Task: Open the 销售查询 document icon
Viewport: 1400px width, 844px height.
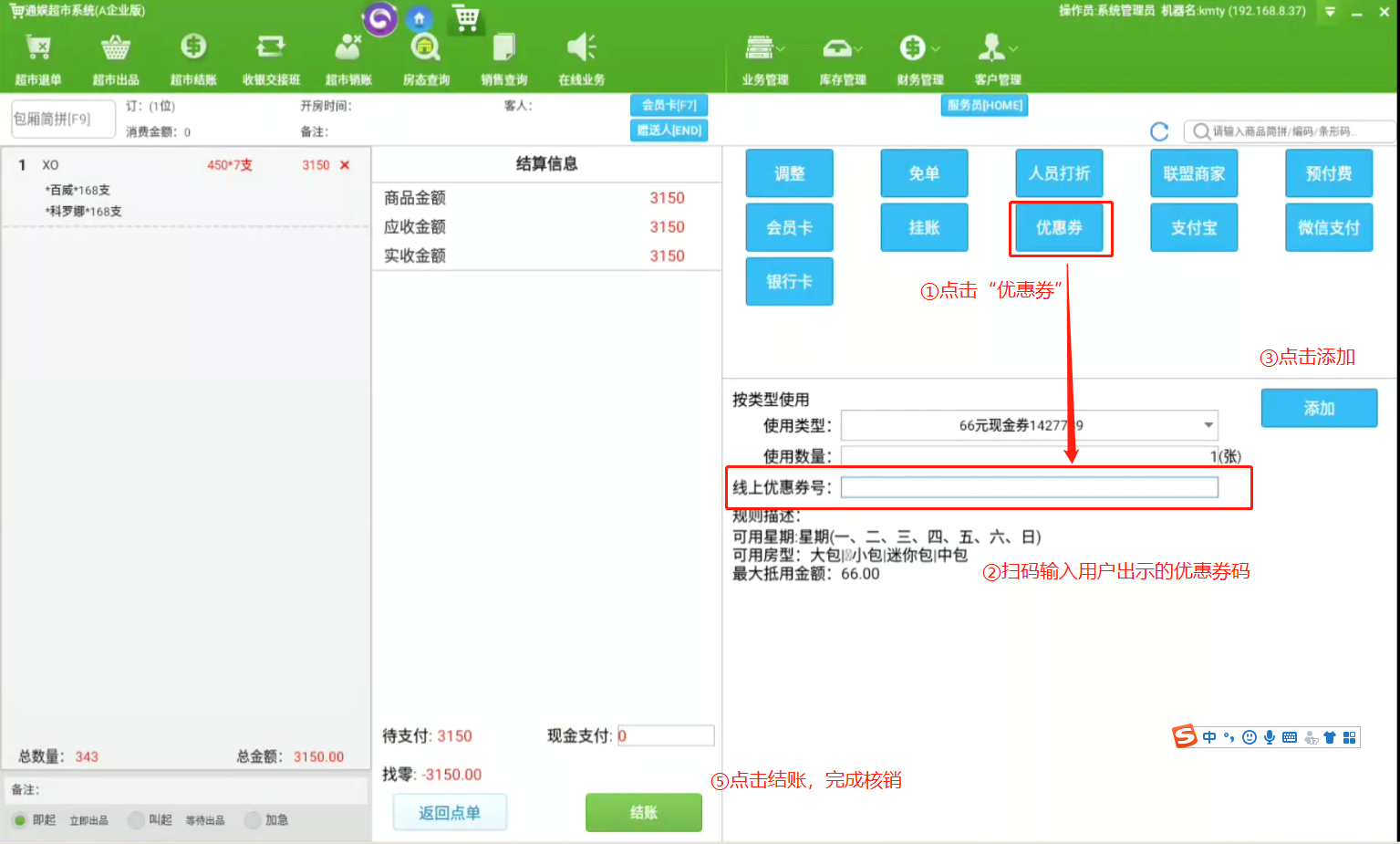Action: click(504, 47)
